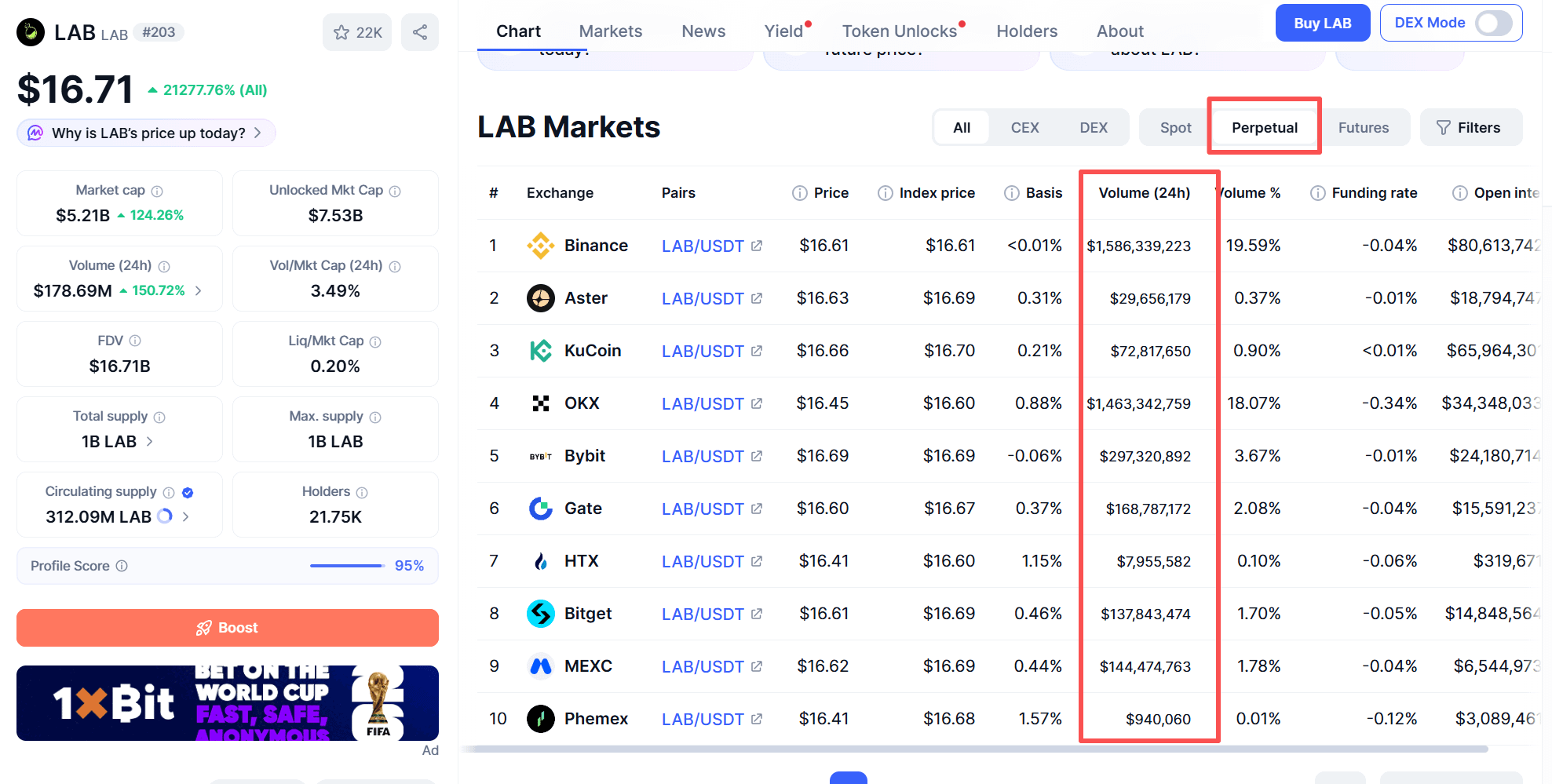
Task: Show Index price column info icon
Action: pyautogui.click(x=886, y=193)
